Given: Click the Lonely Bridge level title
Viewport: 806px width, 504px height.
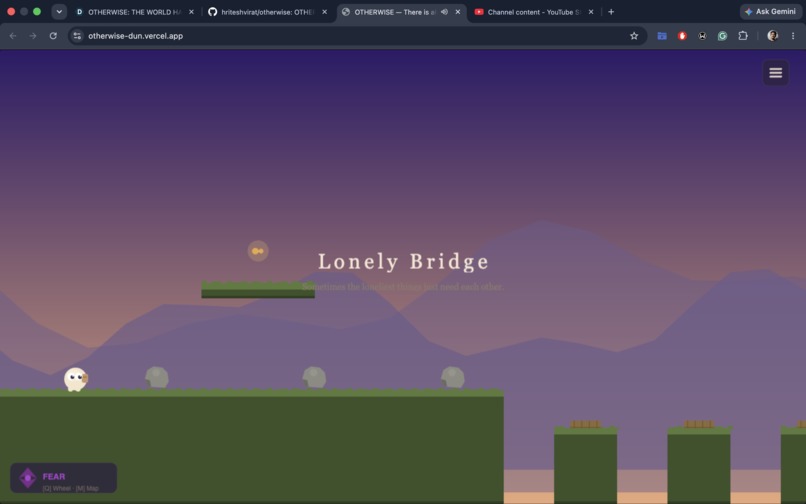Looking at the screenshot, I should (403, 261).
